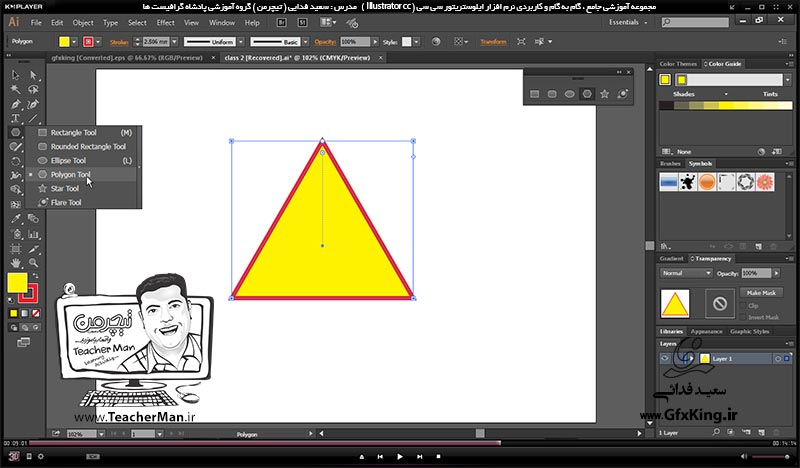Open the Essentials workspace dropdown
This screenshot has width=800, height=468.
pos(628,22)
